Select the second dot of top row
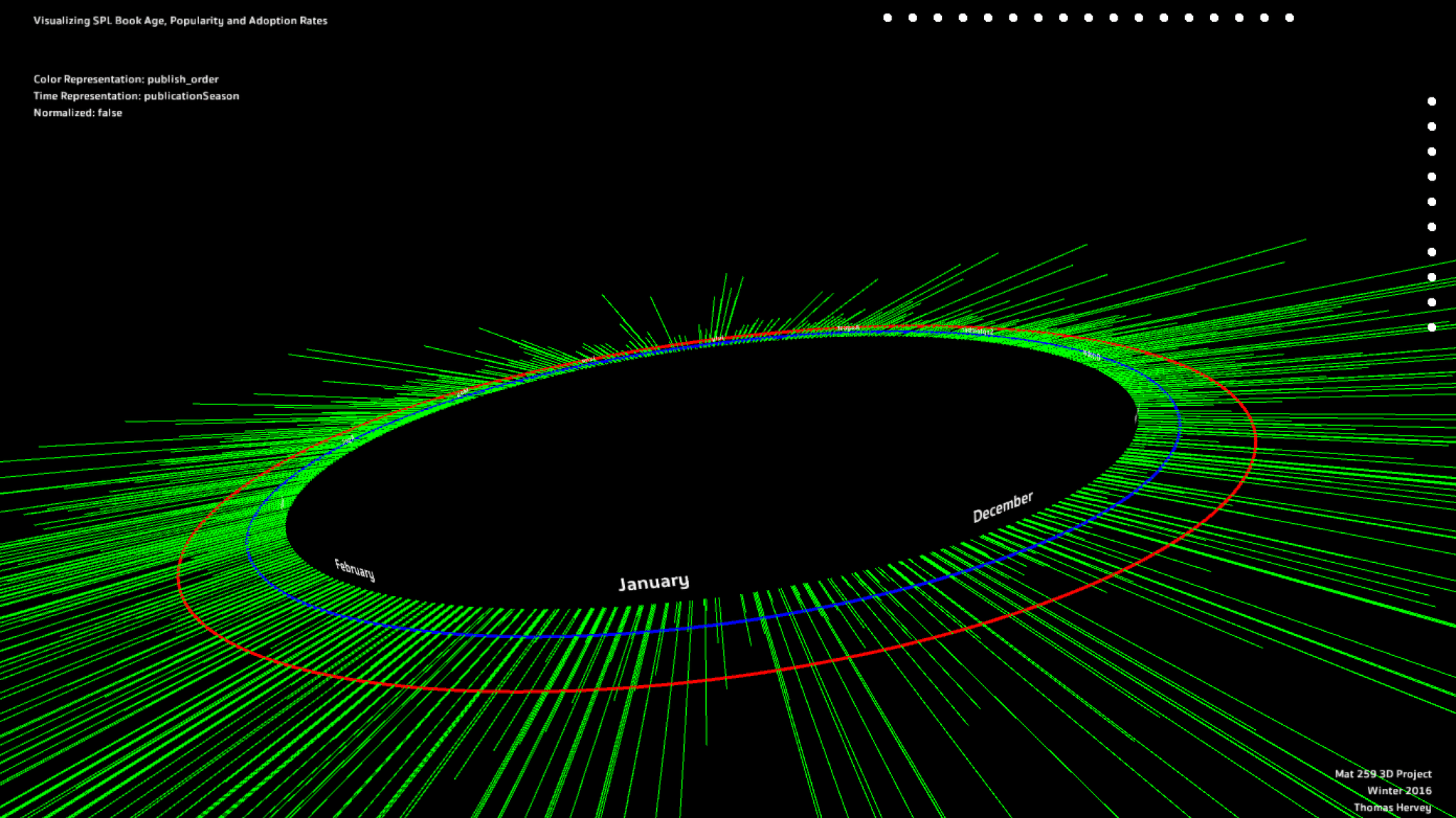The width and height of the screenshot is (1456, 818). click(913, 18)
